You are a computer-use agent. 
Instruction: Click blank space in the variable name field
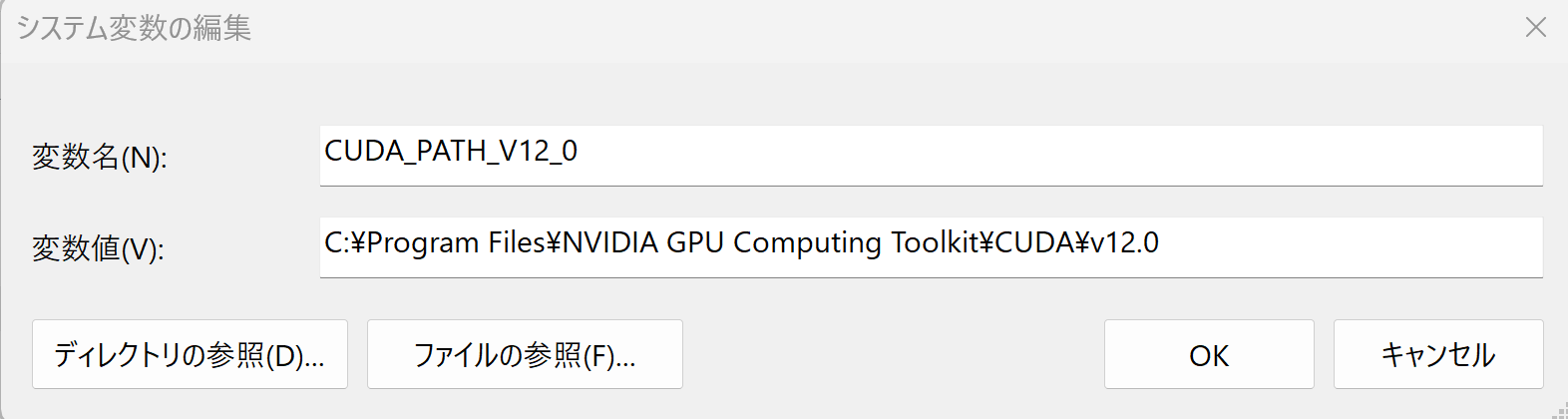coord(1057,156)
